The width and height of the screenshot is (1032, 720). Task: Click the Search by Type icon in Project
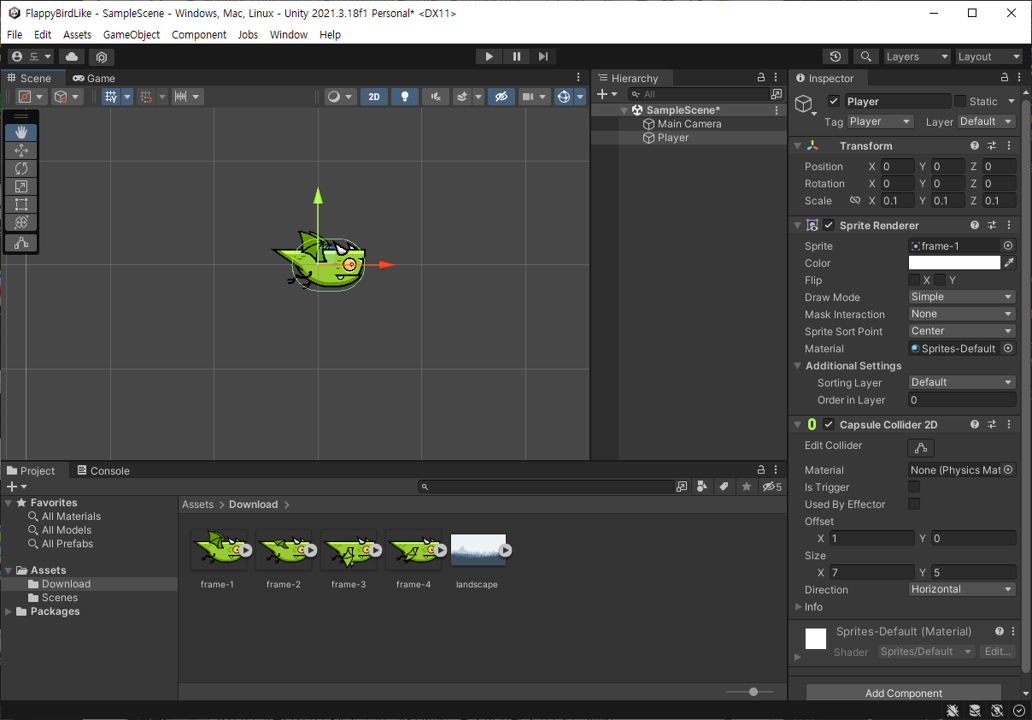point(702,486)
